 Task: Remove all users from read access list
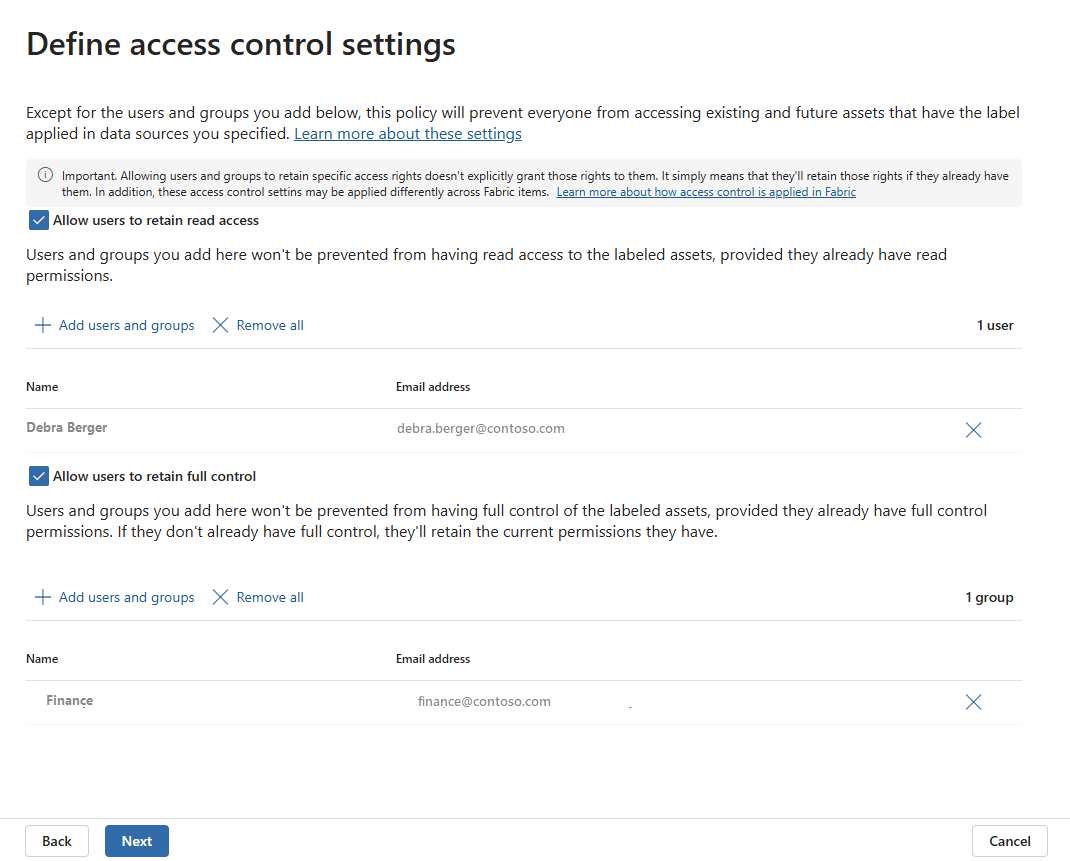258,325
